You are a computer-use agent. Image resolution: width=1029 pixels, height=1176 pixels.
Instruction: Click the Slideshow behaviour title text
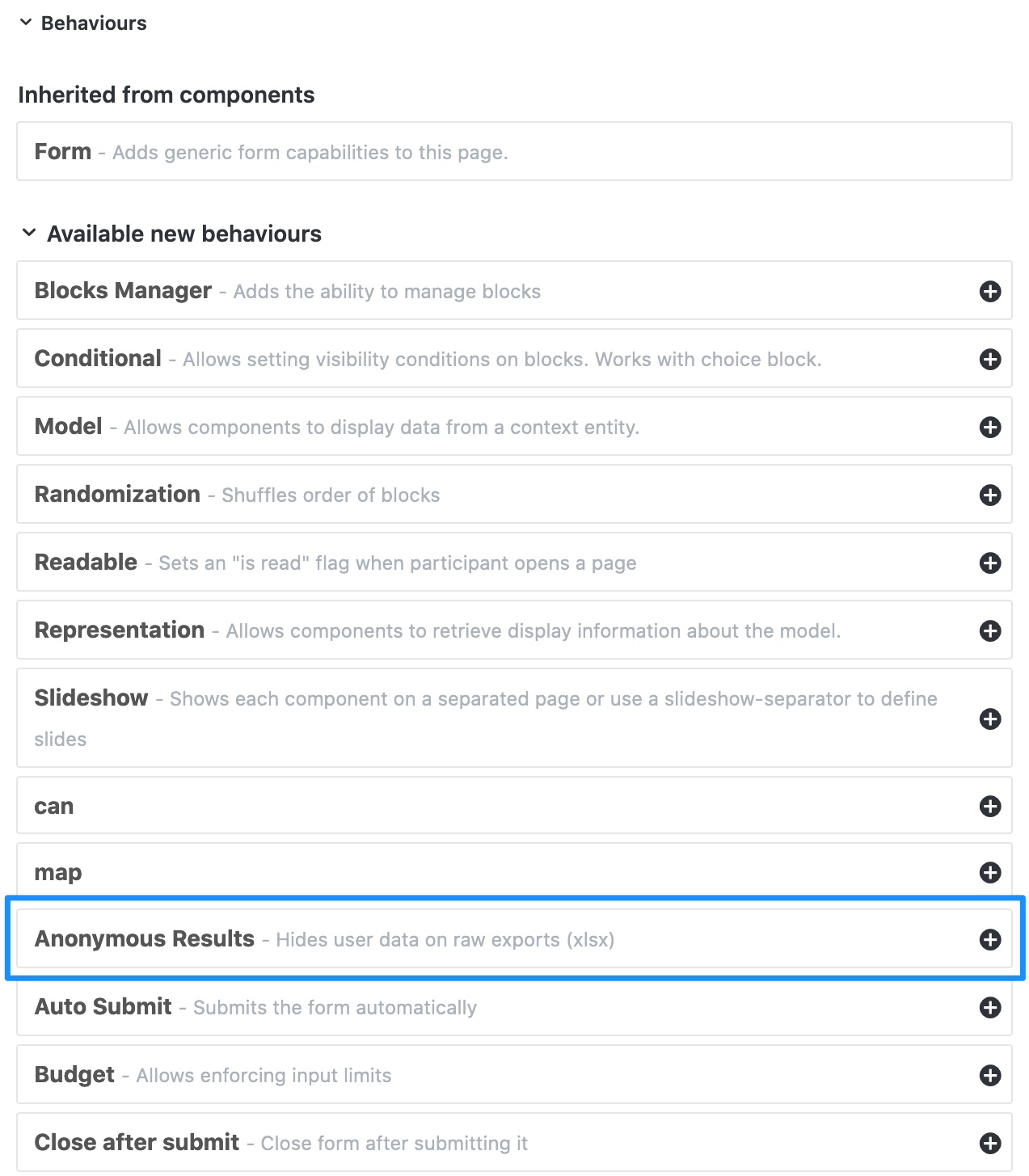click(91, 698)
